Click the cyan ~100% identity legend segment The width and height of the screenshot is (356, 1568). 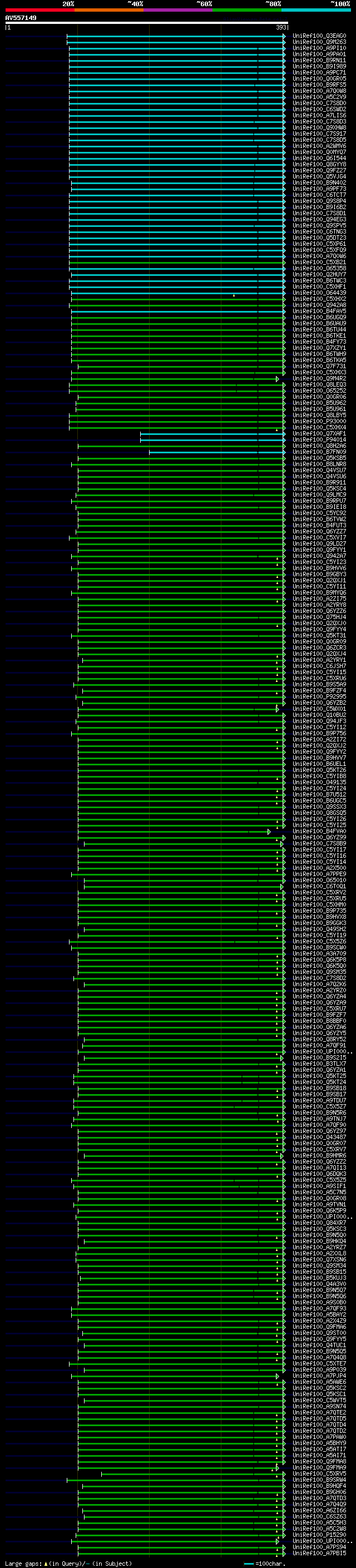316,10
